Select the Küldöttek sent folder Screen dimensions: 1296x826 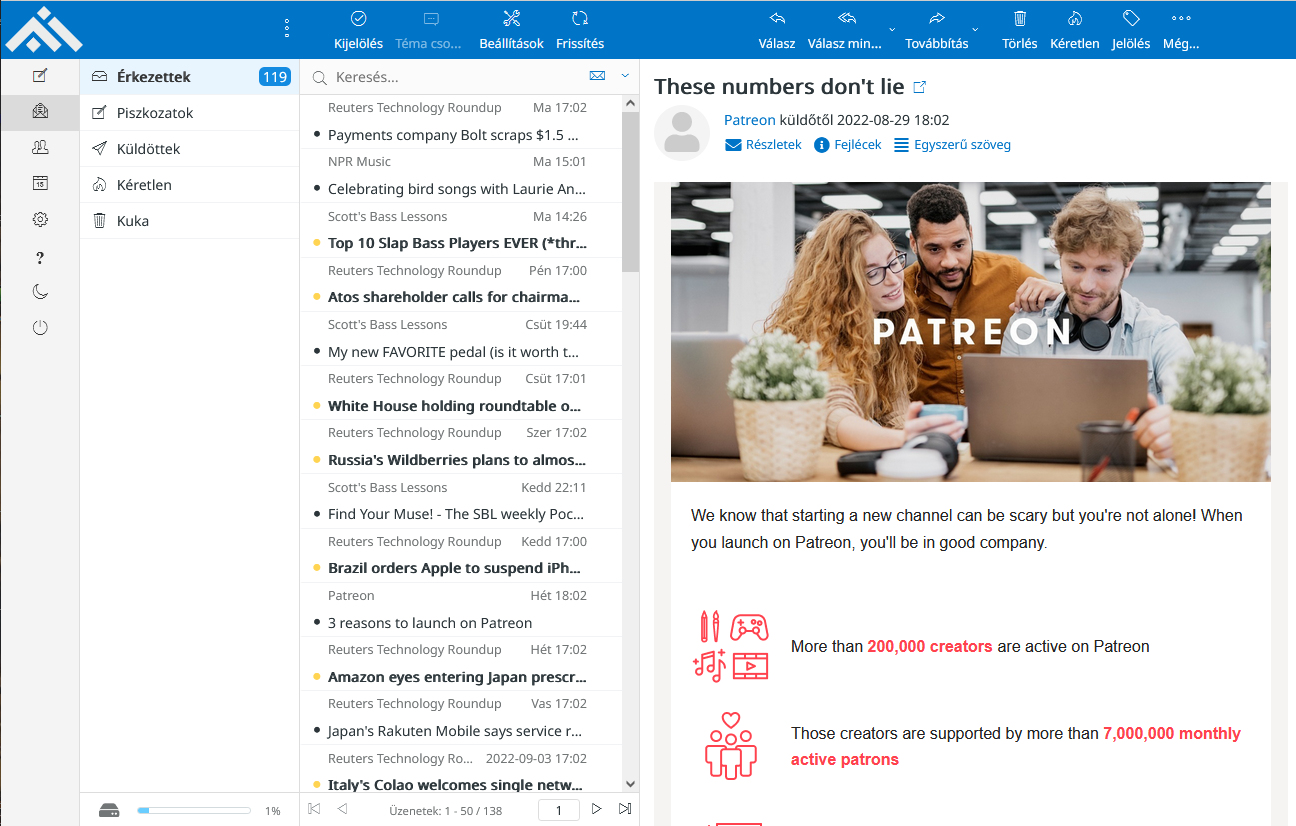190,149
